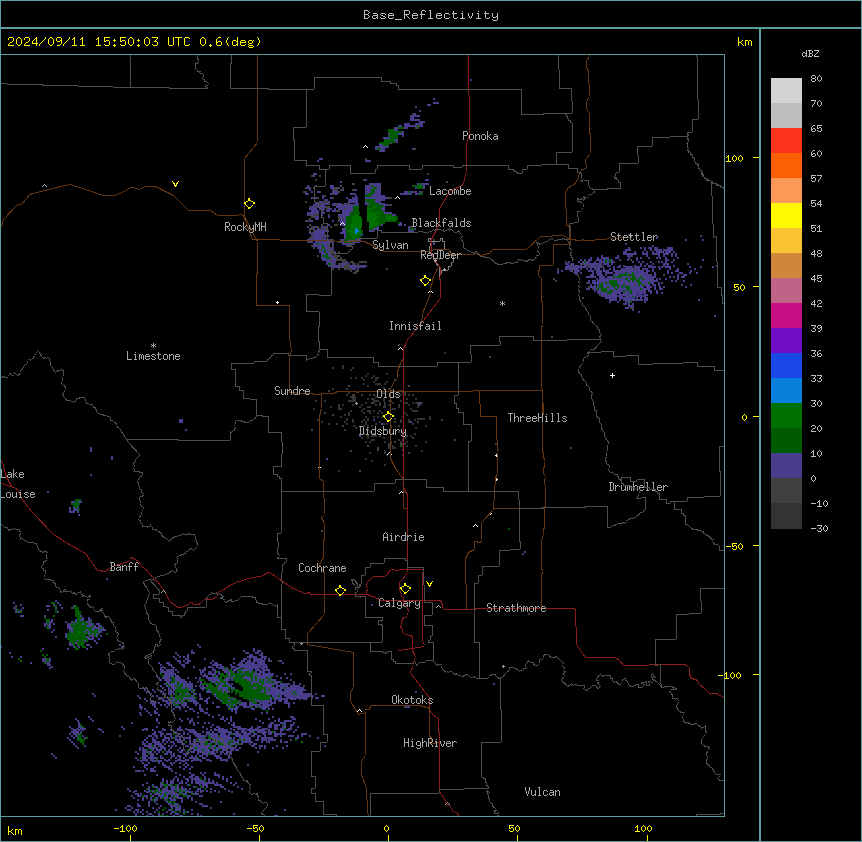Select the white 70-80 dBZ legend swatch
The width and height of the screenshot is (862, 842).
[786, 90]
